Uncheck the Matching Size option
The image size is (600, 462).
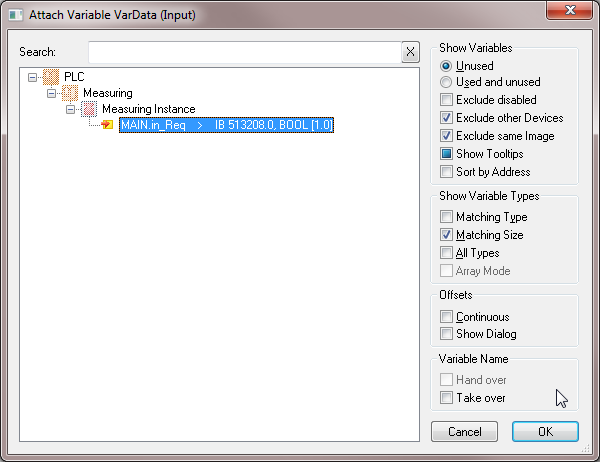tap(446, 235)
